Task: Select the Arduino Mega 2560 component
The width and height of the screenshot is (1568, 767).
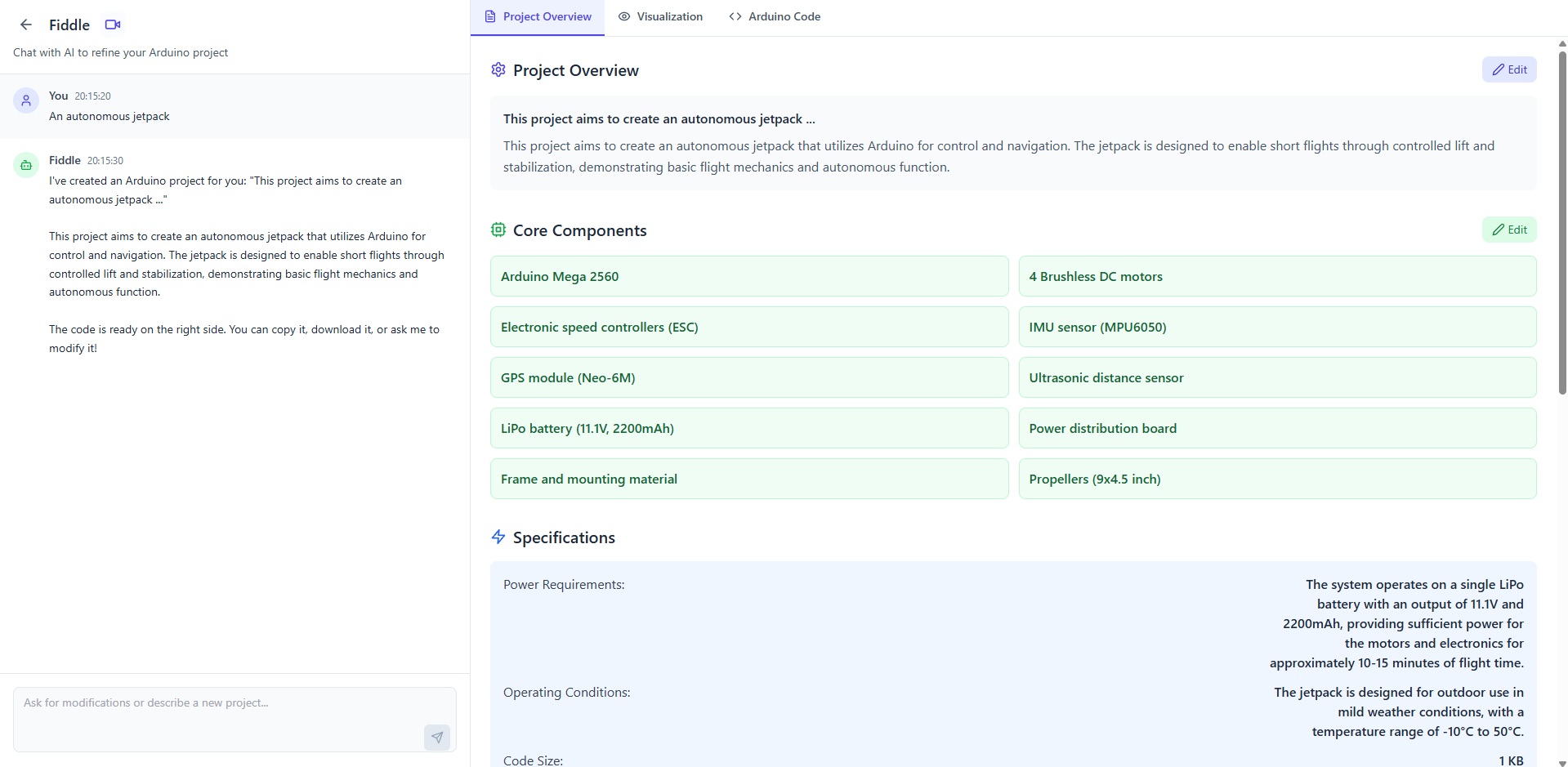Action: coord(749,276)
